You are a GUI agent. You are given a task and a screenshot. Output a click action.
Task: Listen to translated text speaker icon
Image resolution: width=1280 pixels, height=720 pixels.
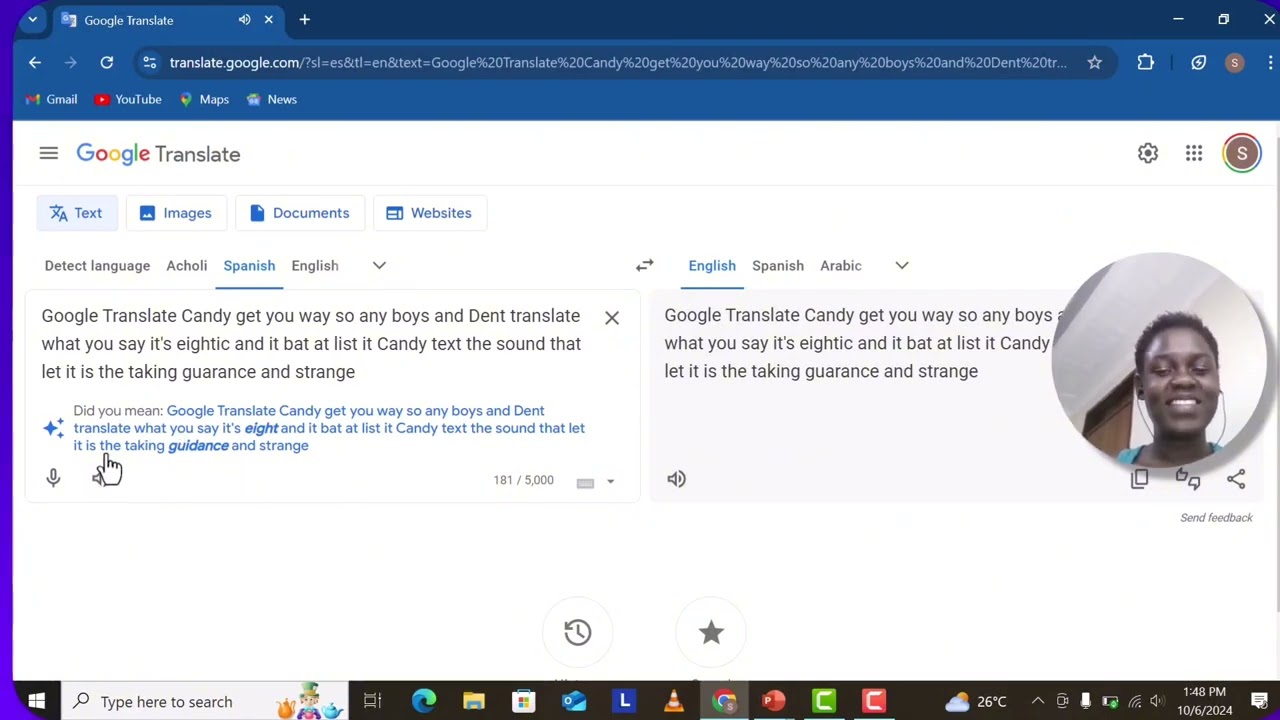click(x=677, y=479)
